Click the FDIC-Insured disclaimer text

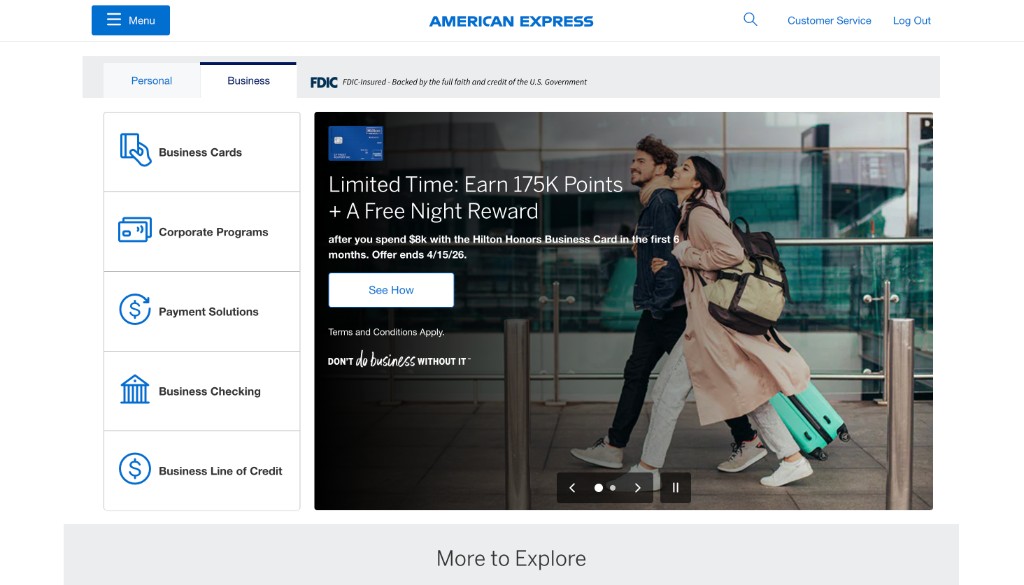[464, 82]
